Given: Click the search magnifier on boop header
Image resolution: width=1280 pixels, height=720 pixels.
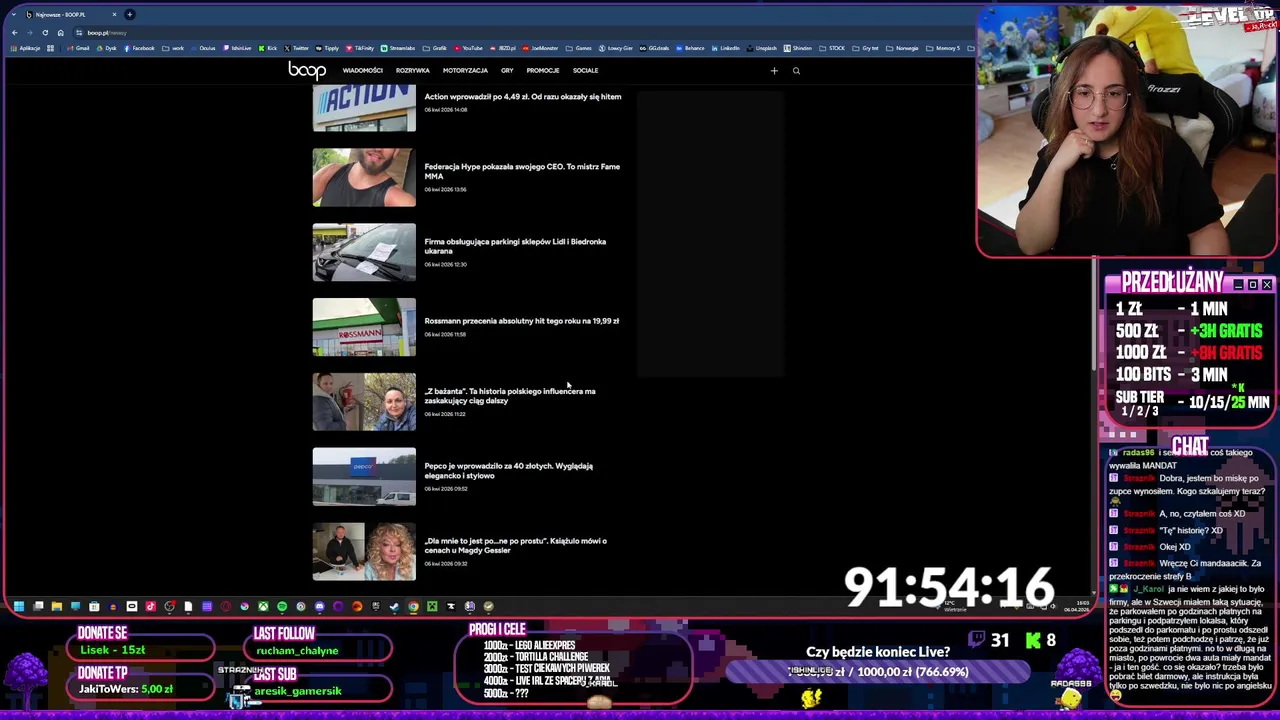Looking at the screenshot, I should pos(796,71).
